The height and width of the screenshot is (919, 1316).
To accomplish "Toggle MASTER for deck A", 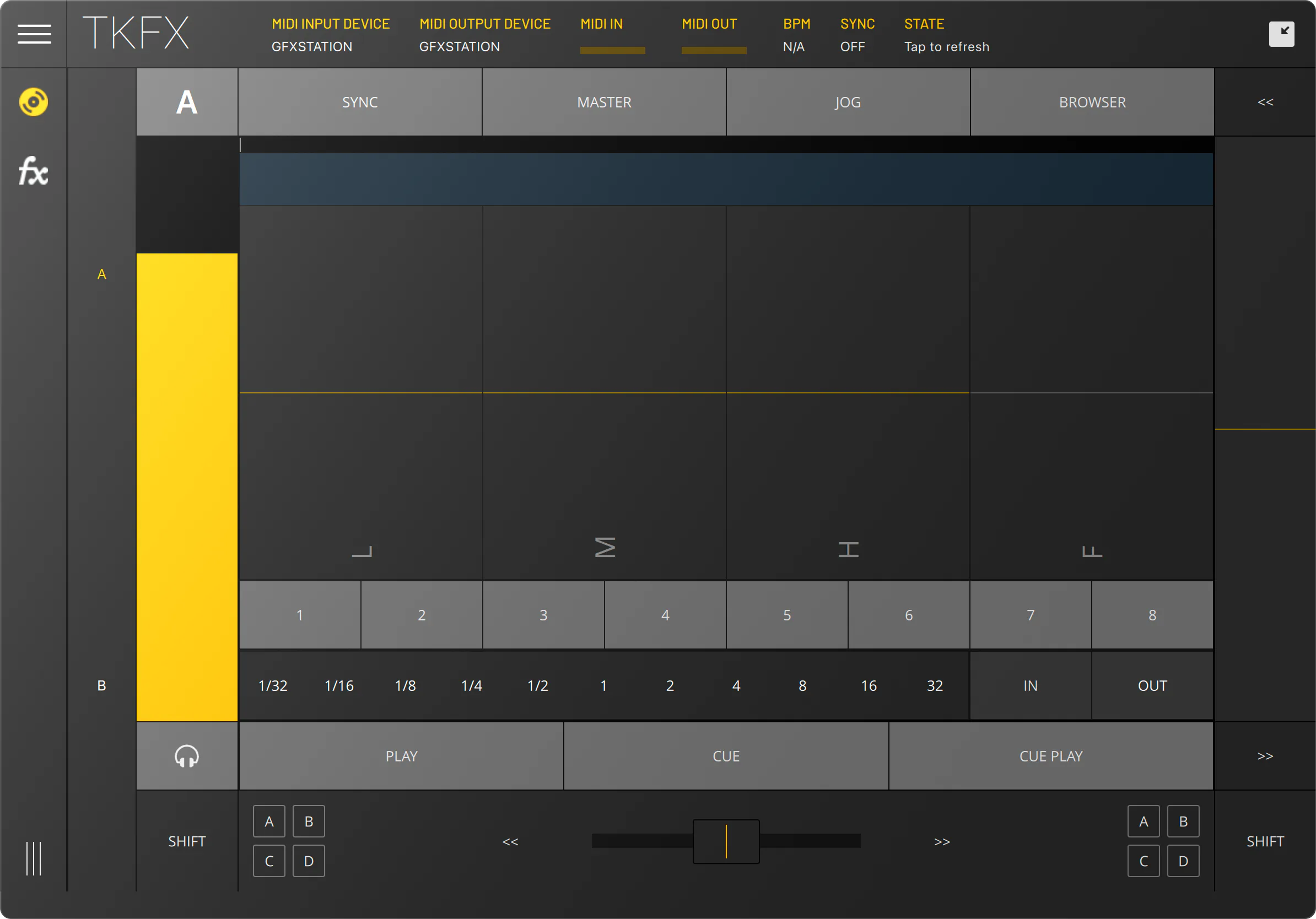I will (604, 102).
